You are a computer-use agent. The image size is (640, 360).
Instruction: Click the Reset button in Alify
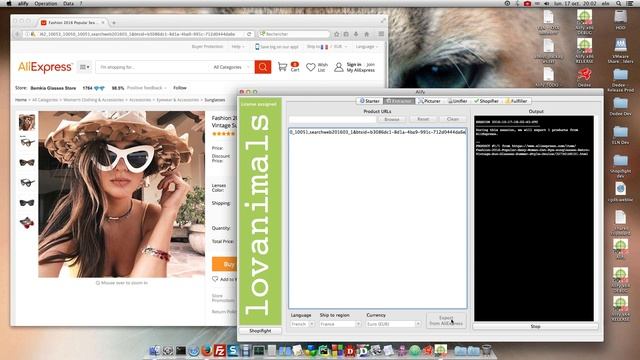click(423, 119)
